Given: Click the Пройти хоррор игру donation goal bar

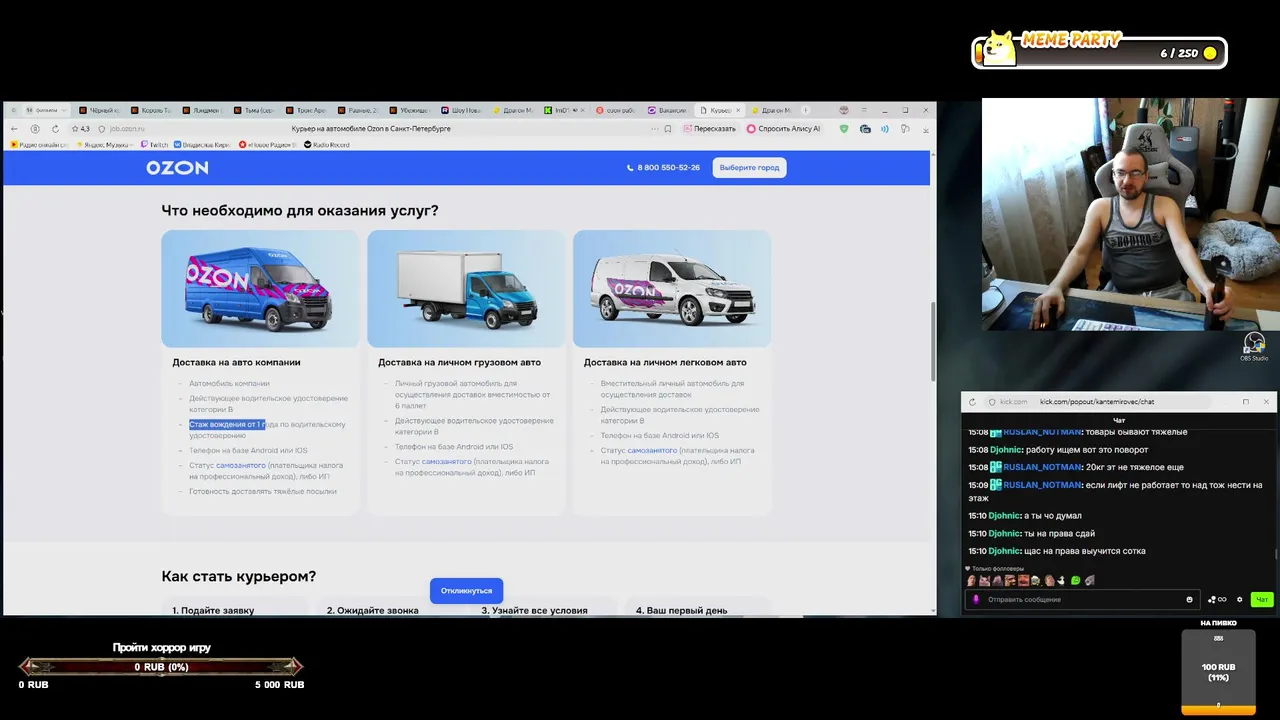Looking at the screenshot, I should point(161,666).
